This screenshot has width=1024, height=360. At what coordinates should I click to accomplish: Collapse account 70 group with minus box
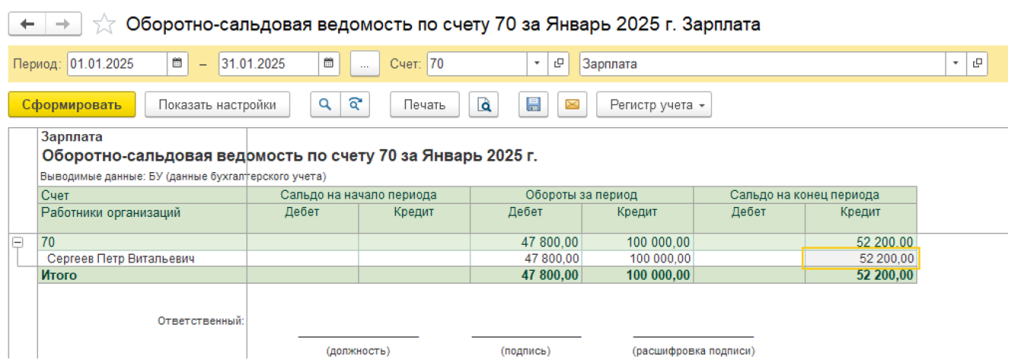click(x=18, y=242)
